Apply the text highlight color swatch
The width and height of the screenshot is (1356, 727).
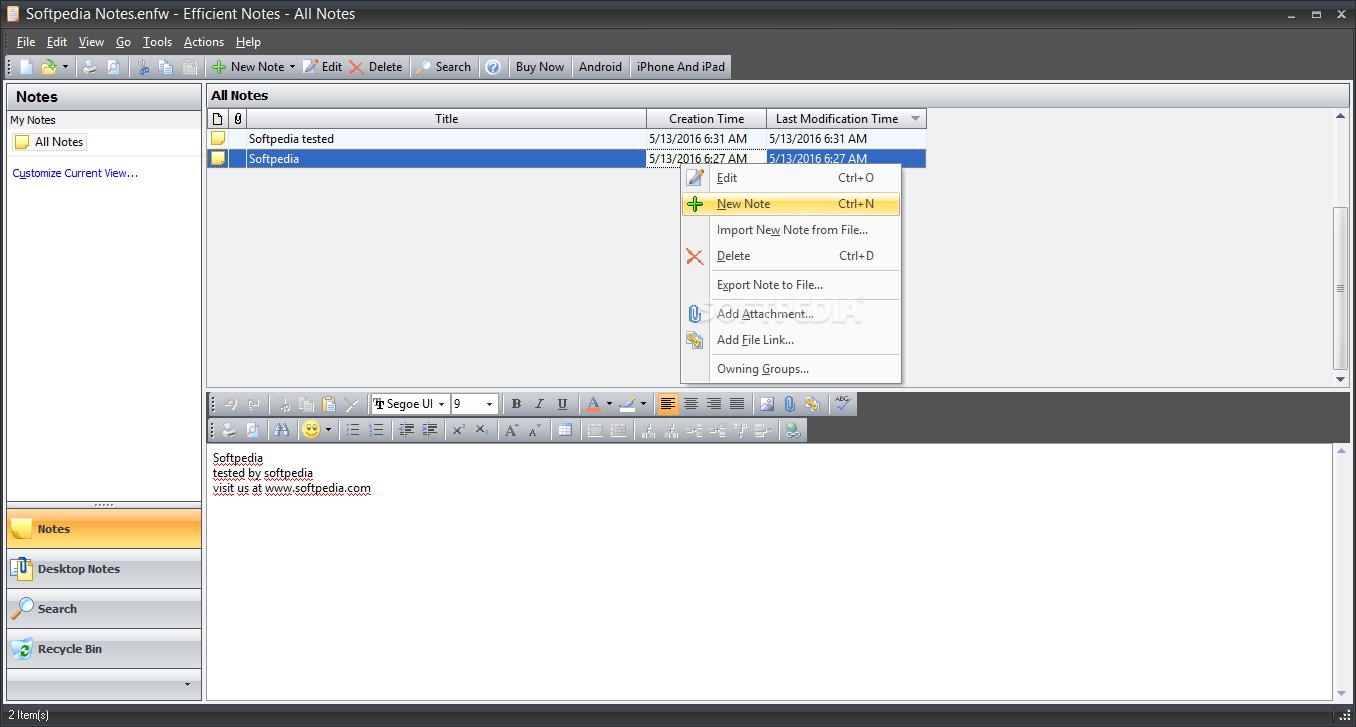point(627,404)
